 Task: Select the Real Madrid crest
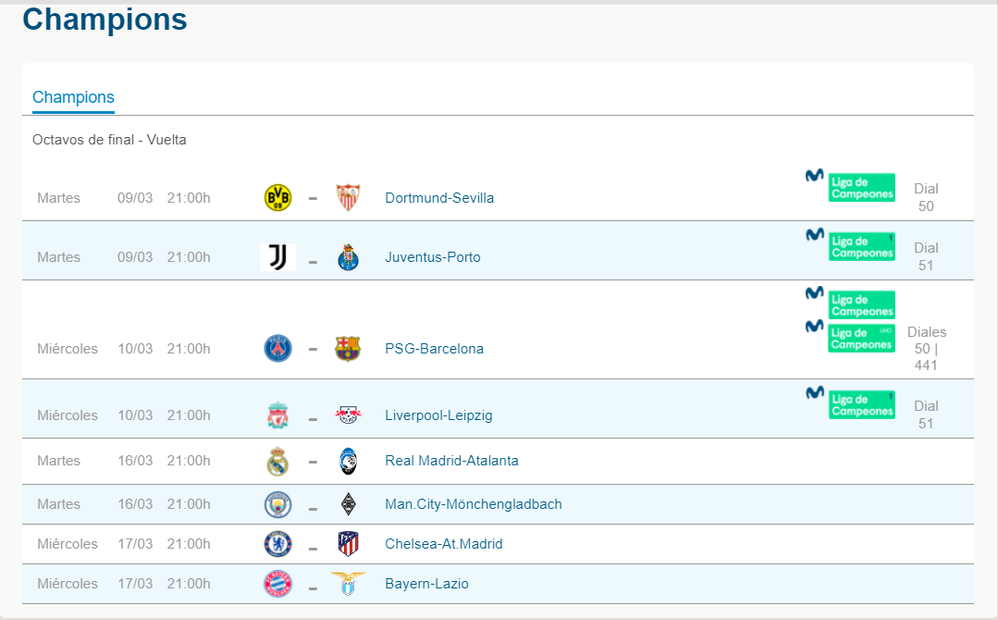click(x=278, y=460)
